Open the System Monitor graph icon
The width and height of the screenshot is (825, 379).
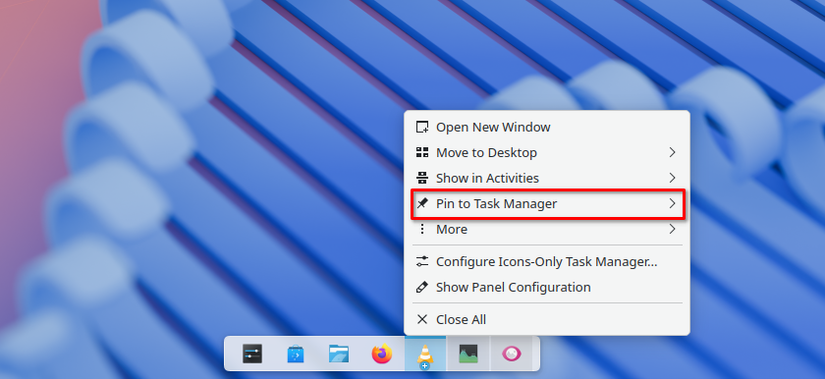[468, 353]
